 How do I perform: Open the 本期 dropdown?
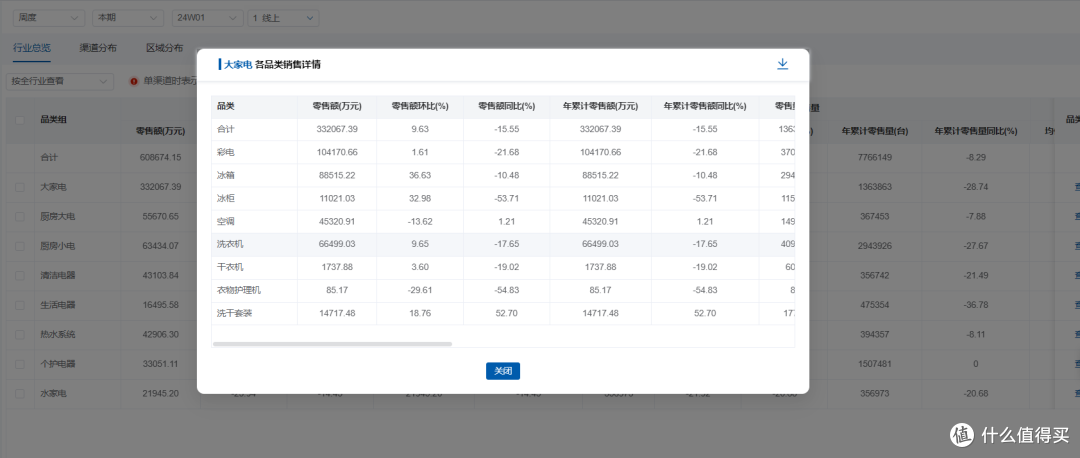[127, 18]
